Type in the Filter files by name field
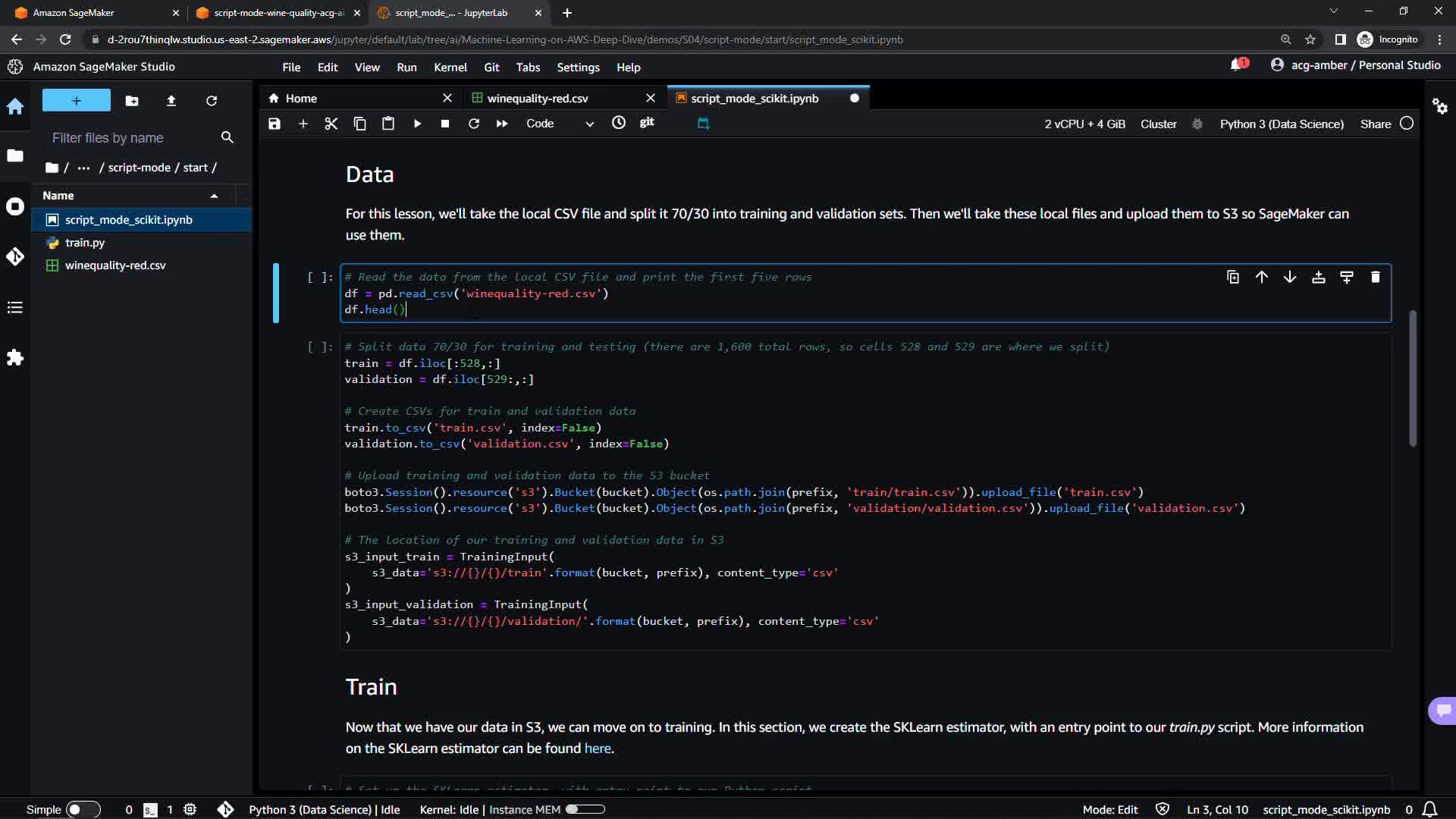This screenshot has height=819, width=1456. [x=133, y=138]
